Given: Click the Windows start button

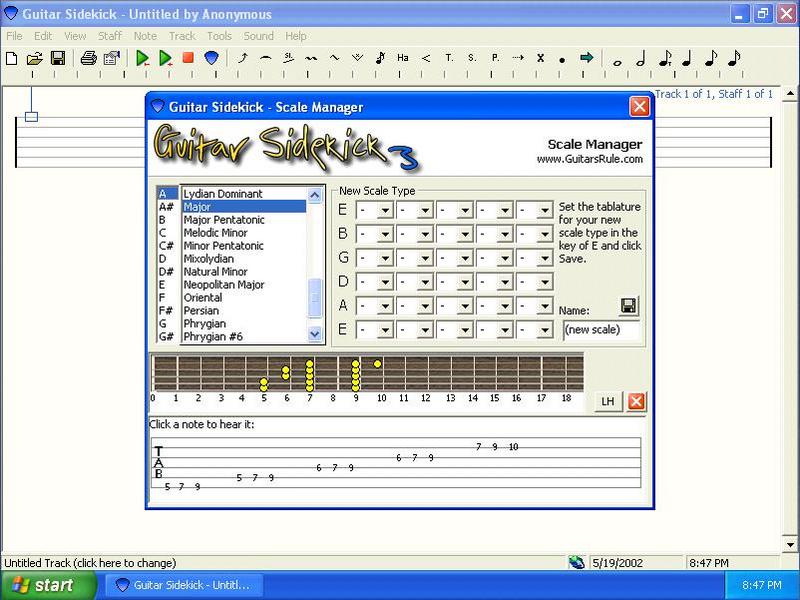Looking at the screenshot, I should 47,585.
